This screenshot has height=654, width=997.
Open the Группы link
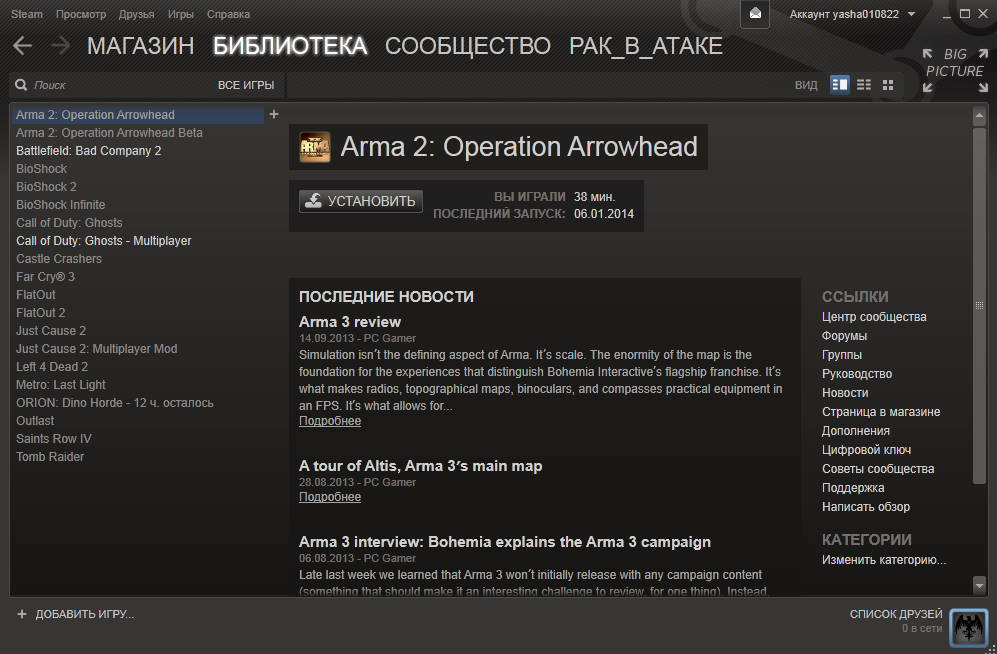click(842, 355)
